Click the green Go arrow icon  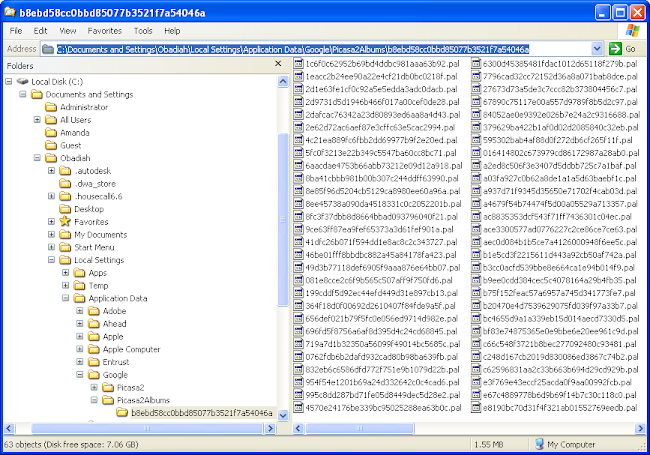[x=615, y=48]
